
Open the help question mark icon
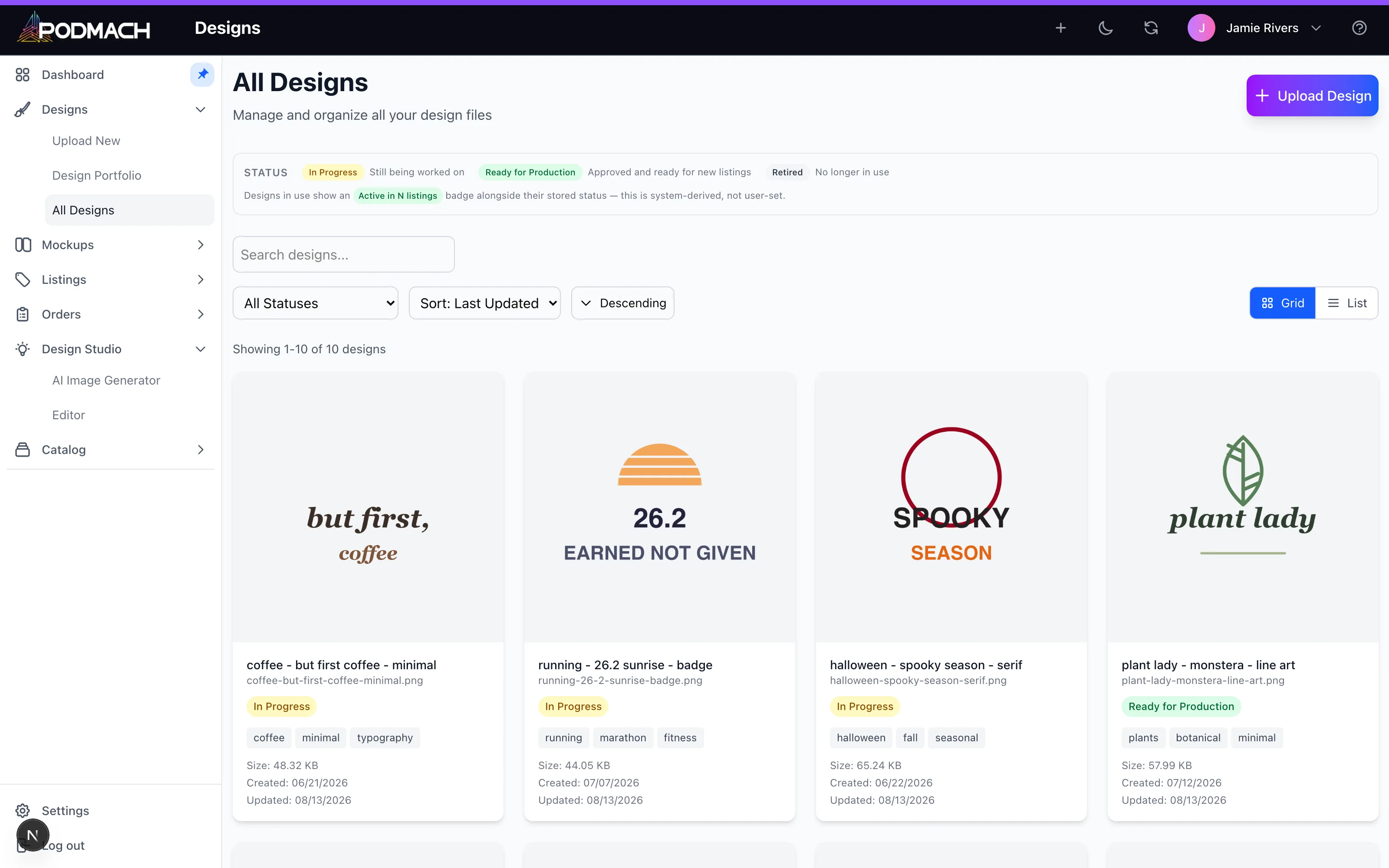(x=1359, y=27)
